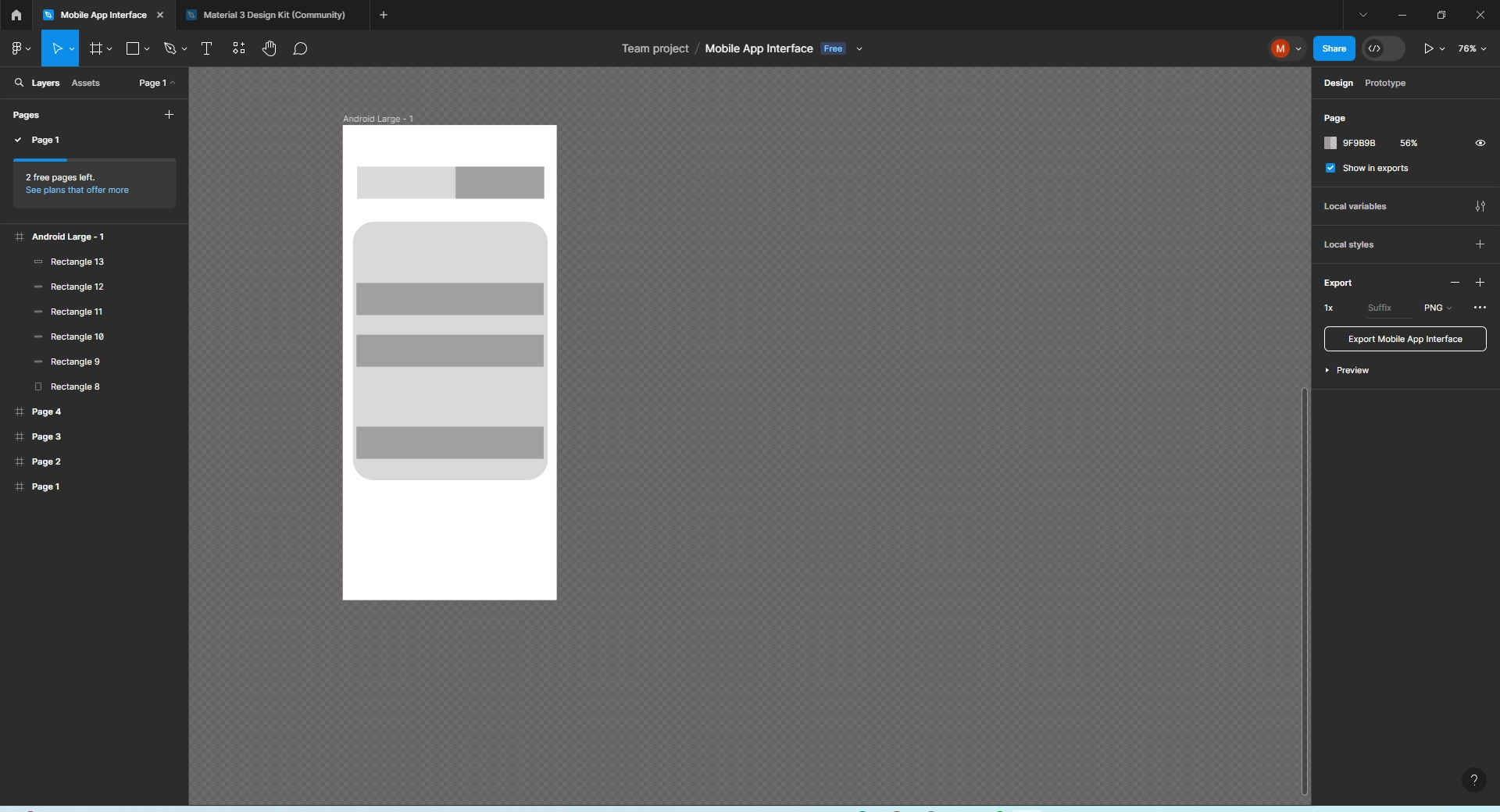Toggle page background visibility eye
Image resolution: width=1500 pixels, height=812 pixels.
(1480, 143)
